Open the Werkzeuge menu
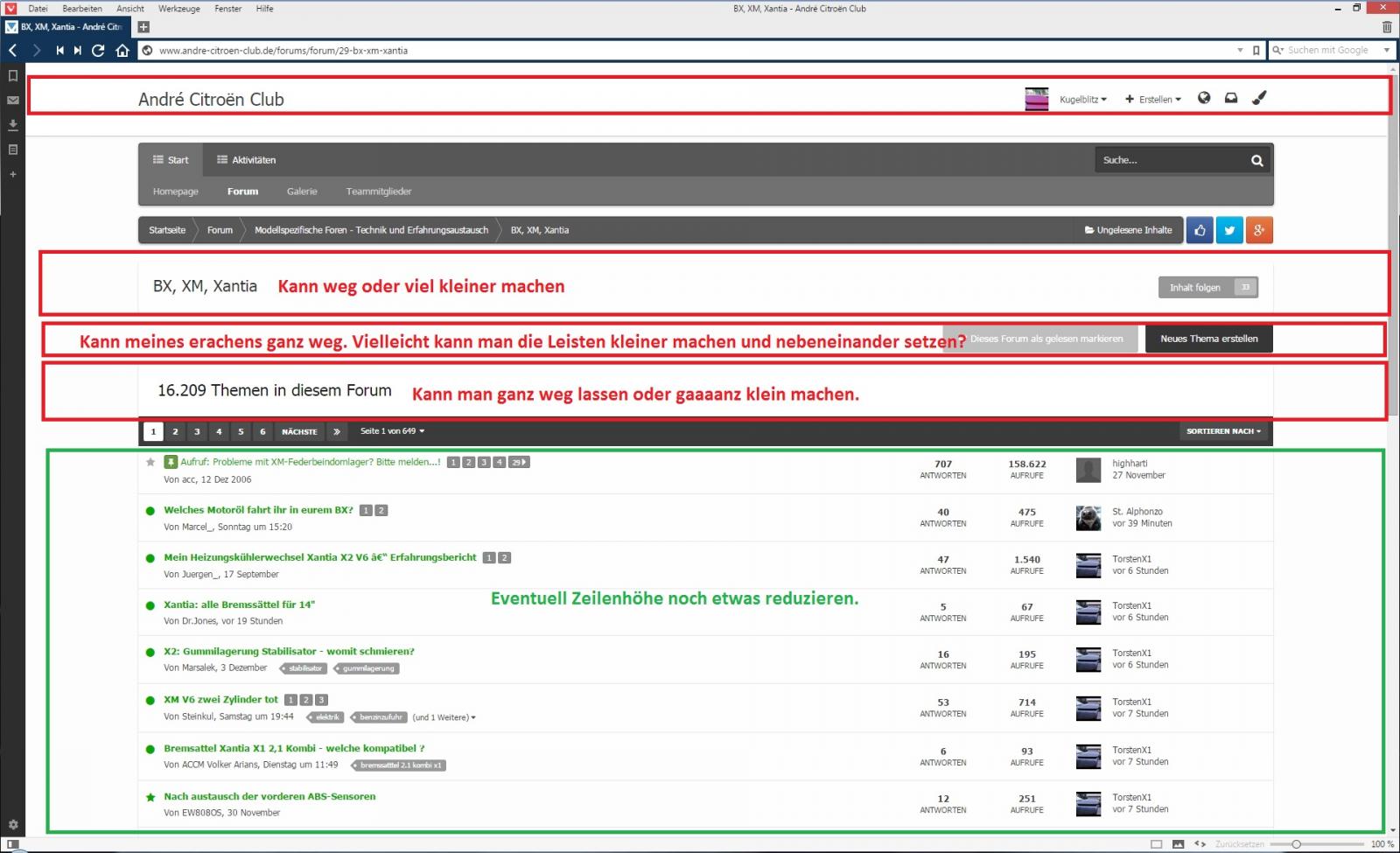This screenshot has width=1400, height=853. tap(179, 8)
